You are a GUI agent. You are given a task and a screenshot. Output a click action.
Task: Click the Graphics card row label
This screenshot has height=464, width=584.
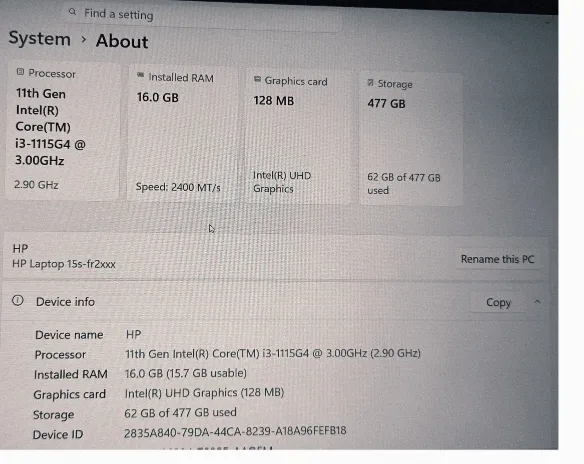70,394
